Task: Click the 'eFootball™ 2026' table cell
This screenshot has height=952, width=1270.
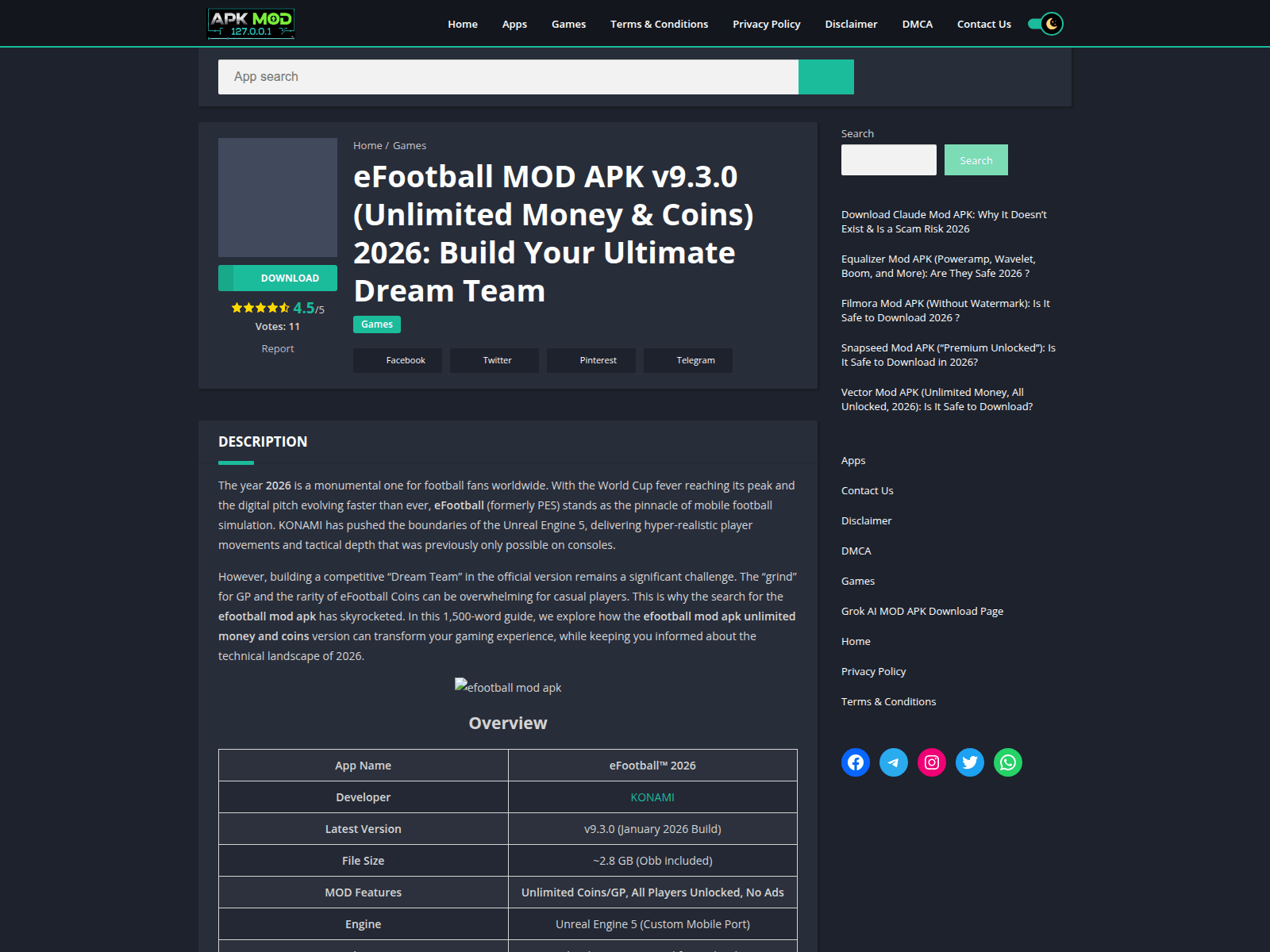Action: pos(652,766)
